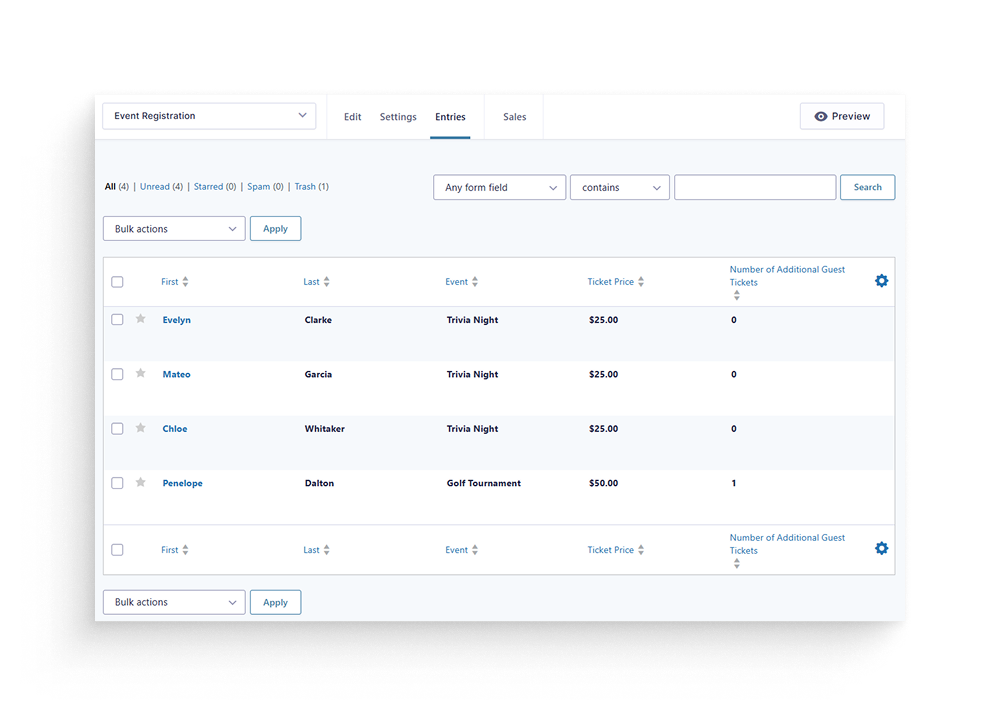Image resolution: width=1001 pixels, height=725 pixels.
Task: Open the top Bulk actions dropdown
Action: [x=174, y=228]
